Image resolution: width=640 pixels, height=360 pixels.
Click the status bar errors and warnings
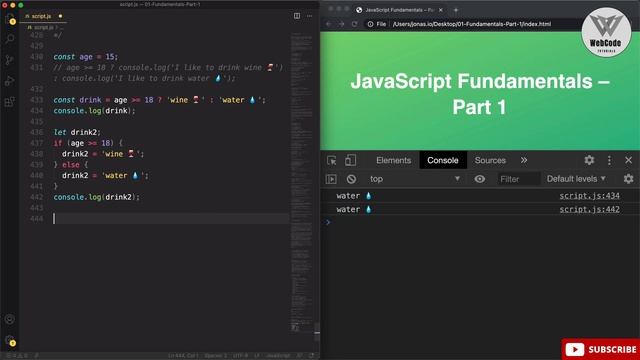coord(16,356)
